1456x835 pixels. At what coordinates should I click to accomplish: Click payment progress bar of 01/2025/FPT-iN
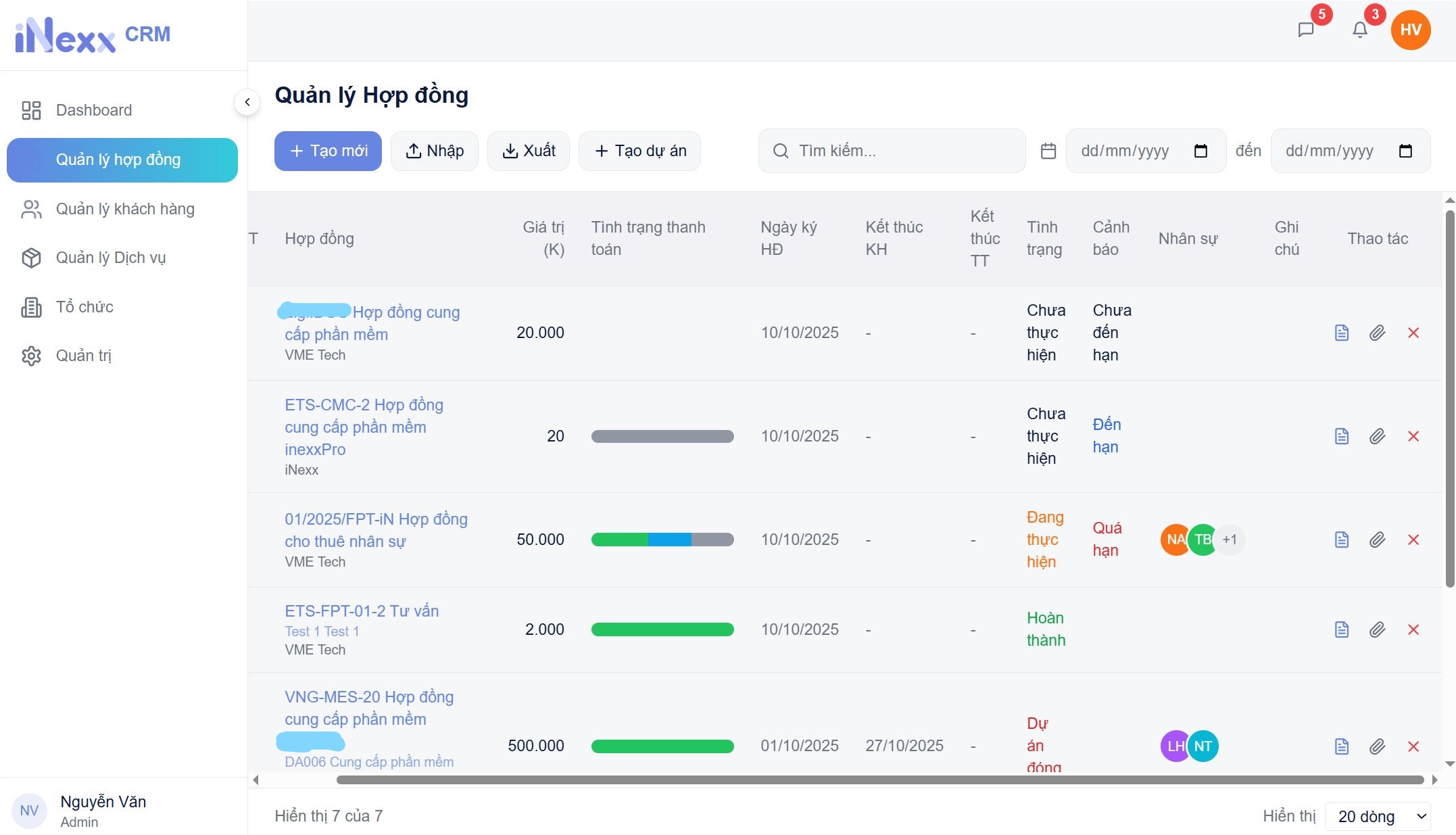pos(662,540)
